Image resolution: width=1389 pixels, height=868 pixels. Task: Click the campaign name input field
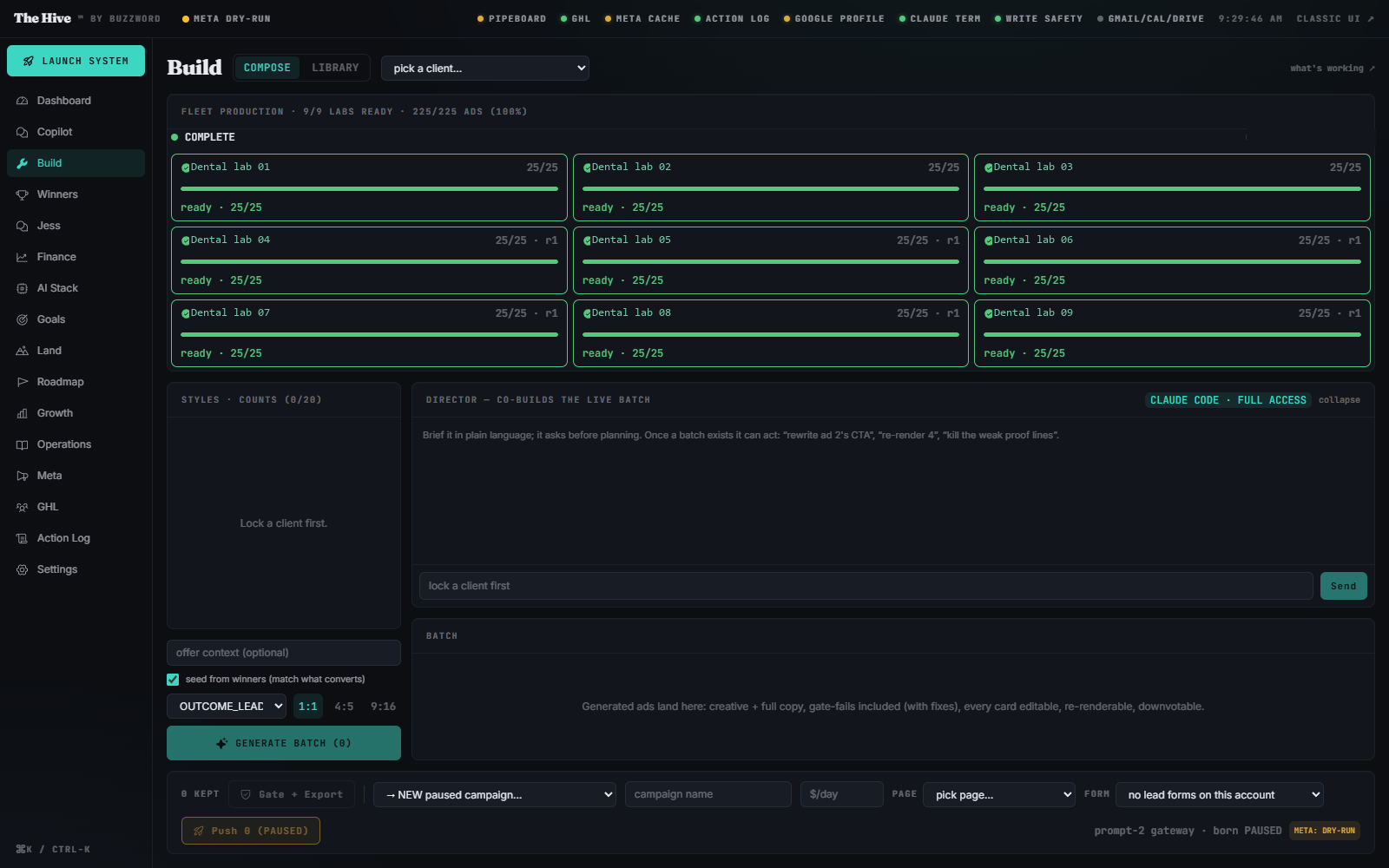coord(708,794)
